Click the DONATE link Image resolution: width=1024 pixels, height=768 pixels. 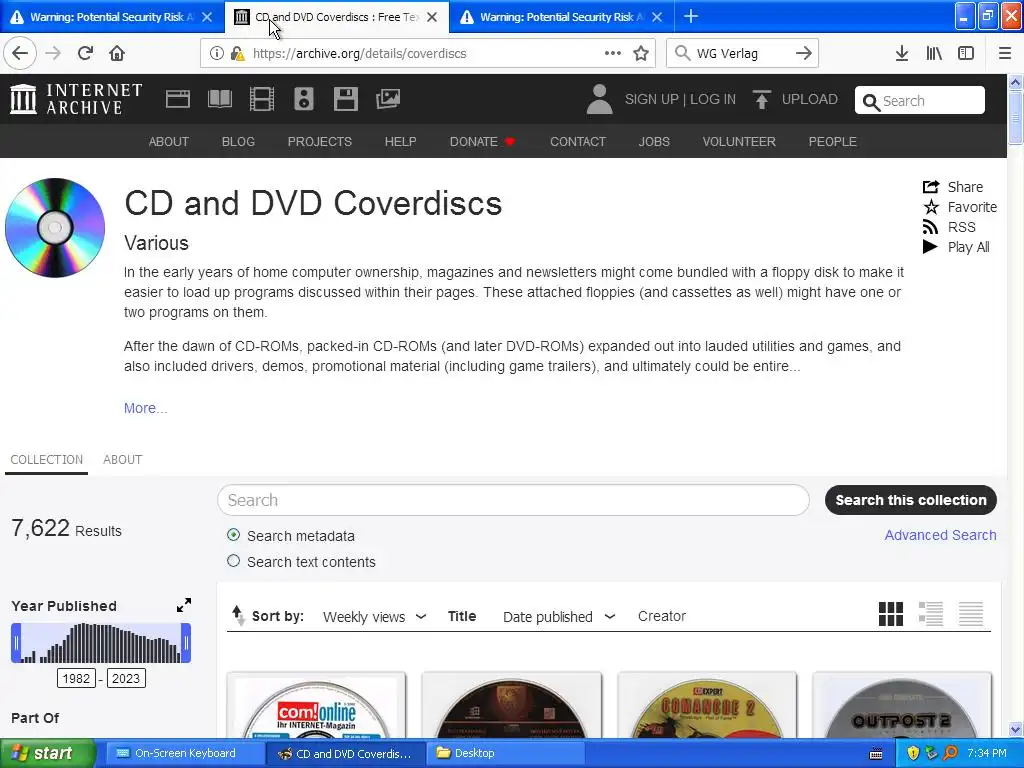pos(482,142)
